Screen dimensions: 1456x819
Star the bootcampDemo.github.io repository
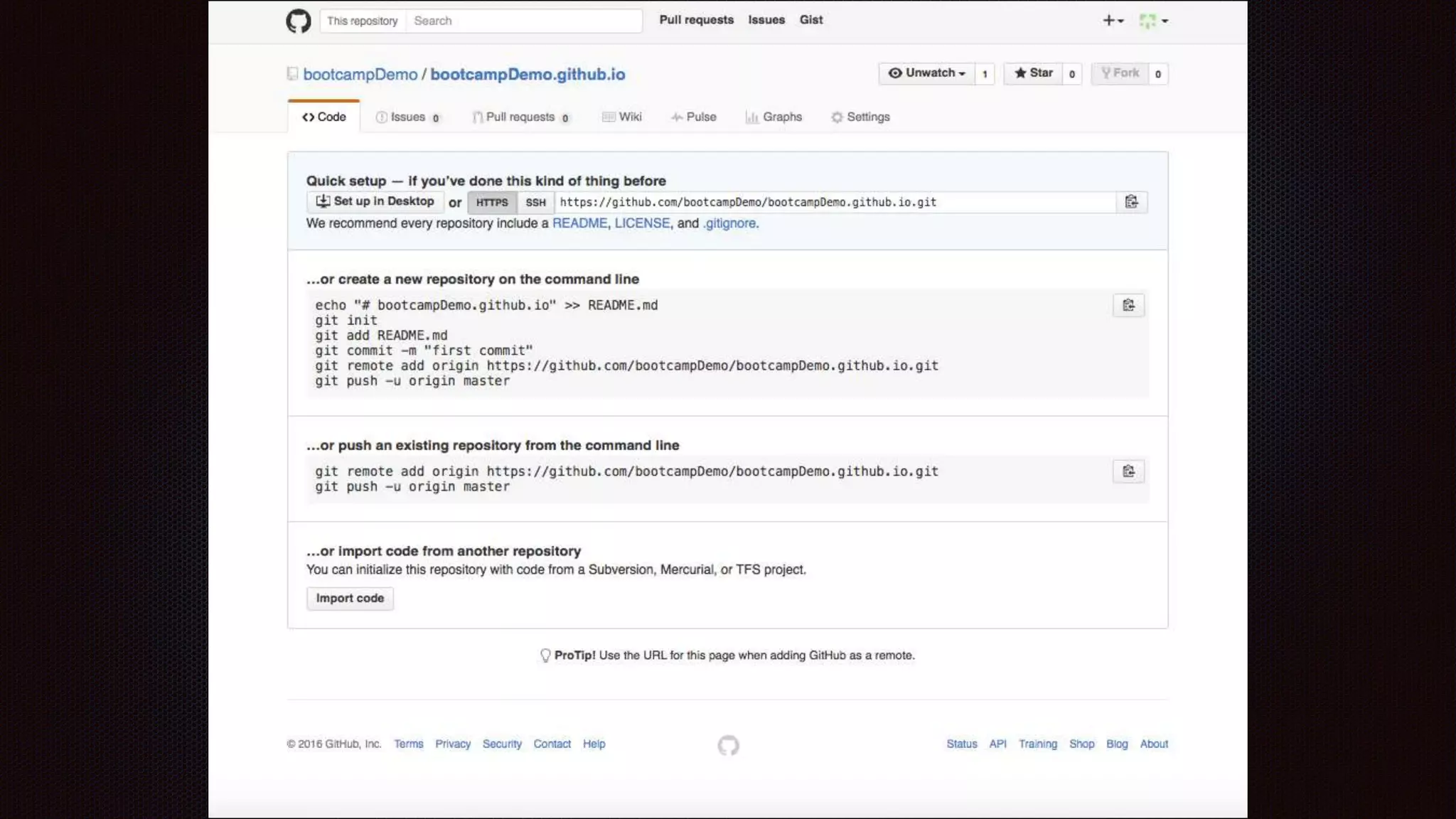1033,73
